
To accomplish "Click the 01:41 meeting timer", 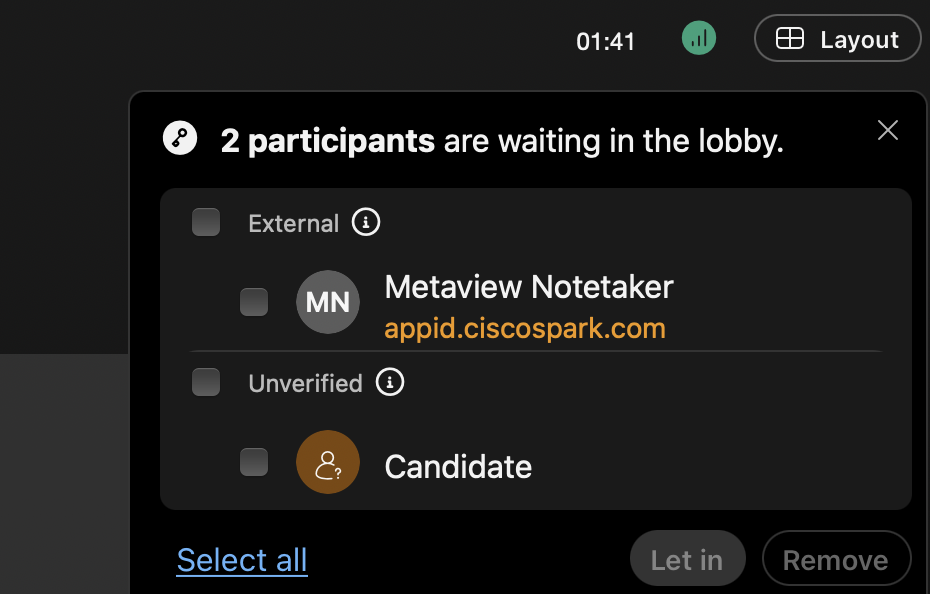I will (x=606, y=41).
